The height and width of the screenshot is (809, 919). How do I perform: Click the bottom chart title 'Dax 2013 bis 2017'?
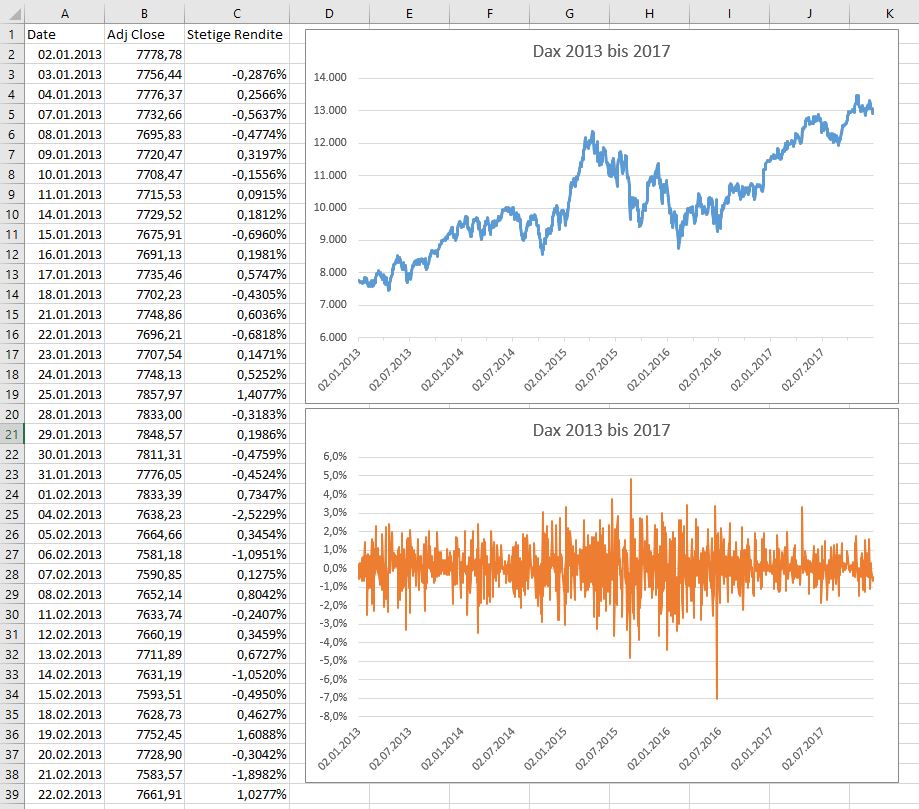[601, 430]
